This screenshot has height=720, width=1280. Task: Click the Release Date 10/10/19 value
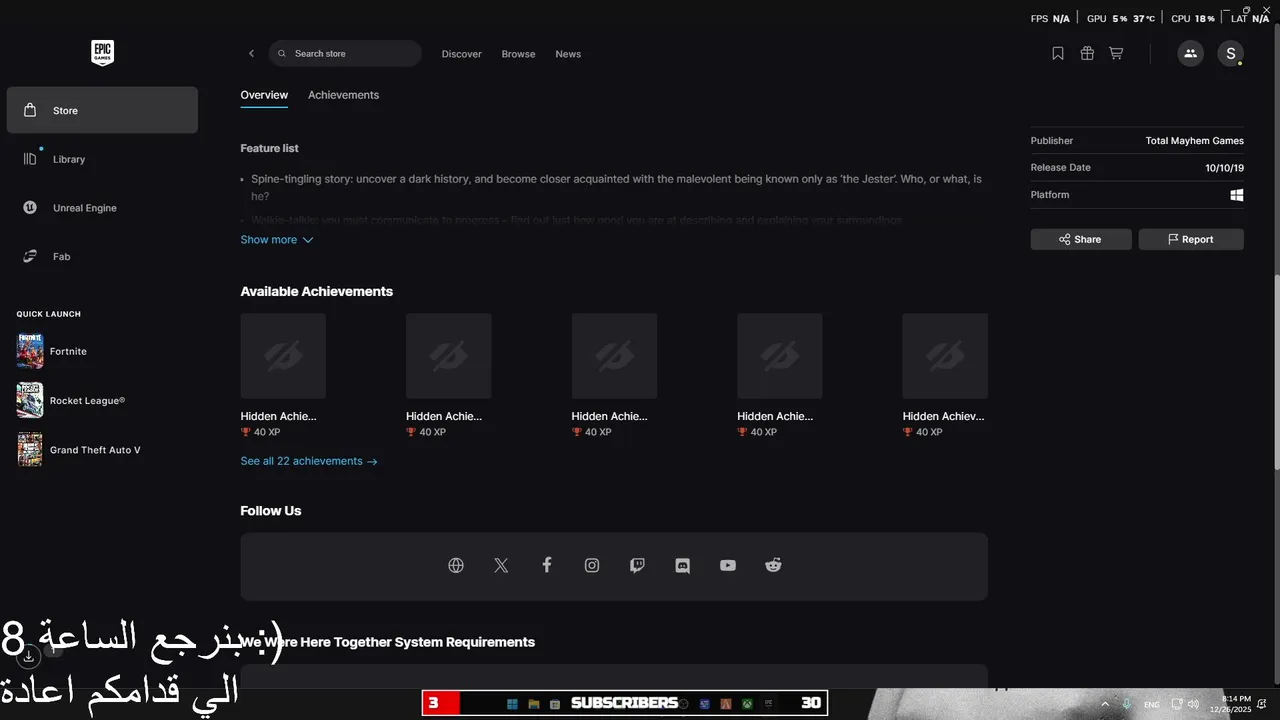[1224, 168]
